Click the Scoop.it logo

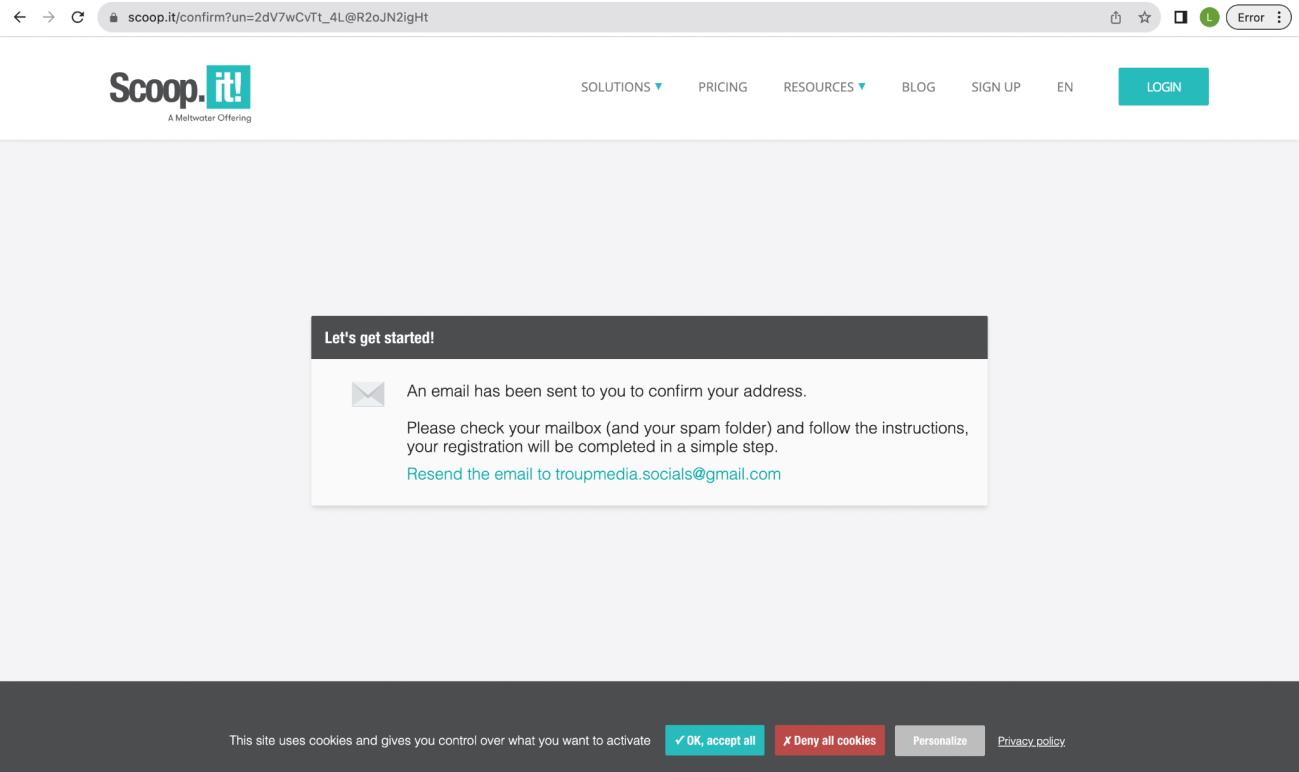pyautogui.click(x=180, y=91)
